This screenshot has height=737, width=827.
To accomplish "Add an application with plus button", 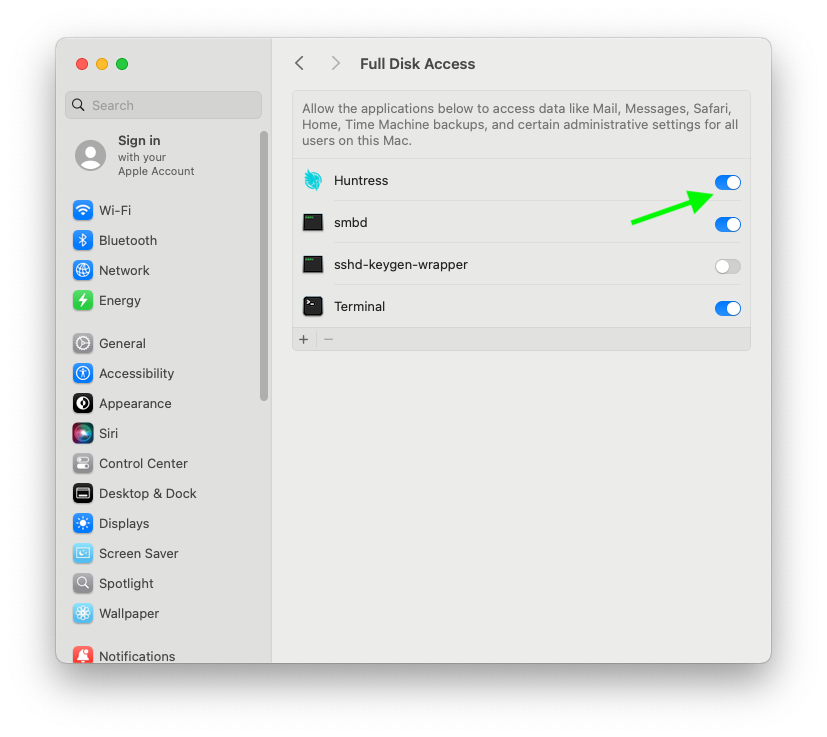I will pyautogui.click(x=304, y=340).
